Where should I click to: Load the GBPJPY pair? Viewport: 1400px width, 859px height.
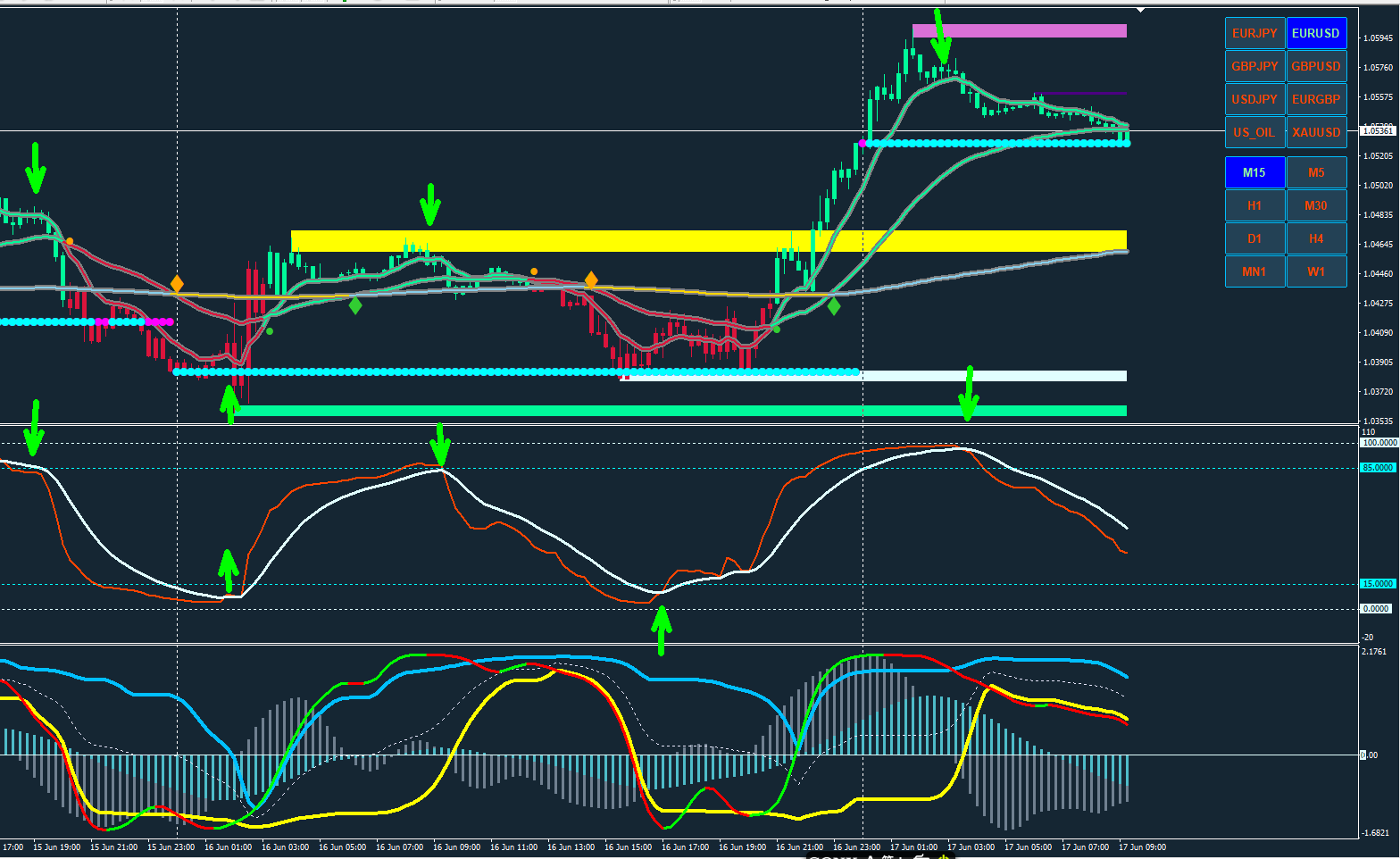[1254, 66]
